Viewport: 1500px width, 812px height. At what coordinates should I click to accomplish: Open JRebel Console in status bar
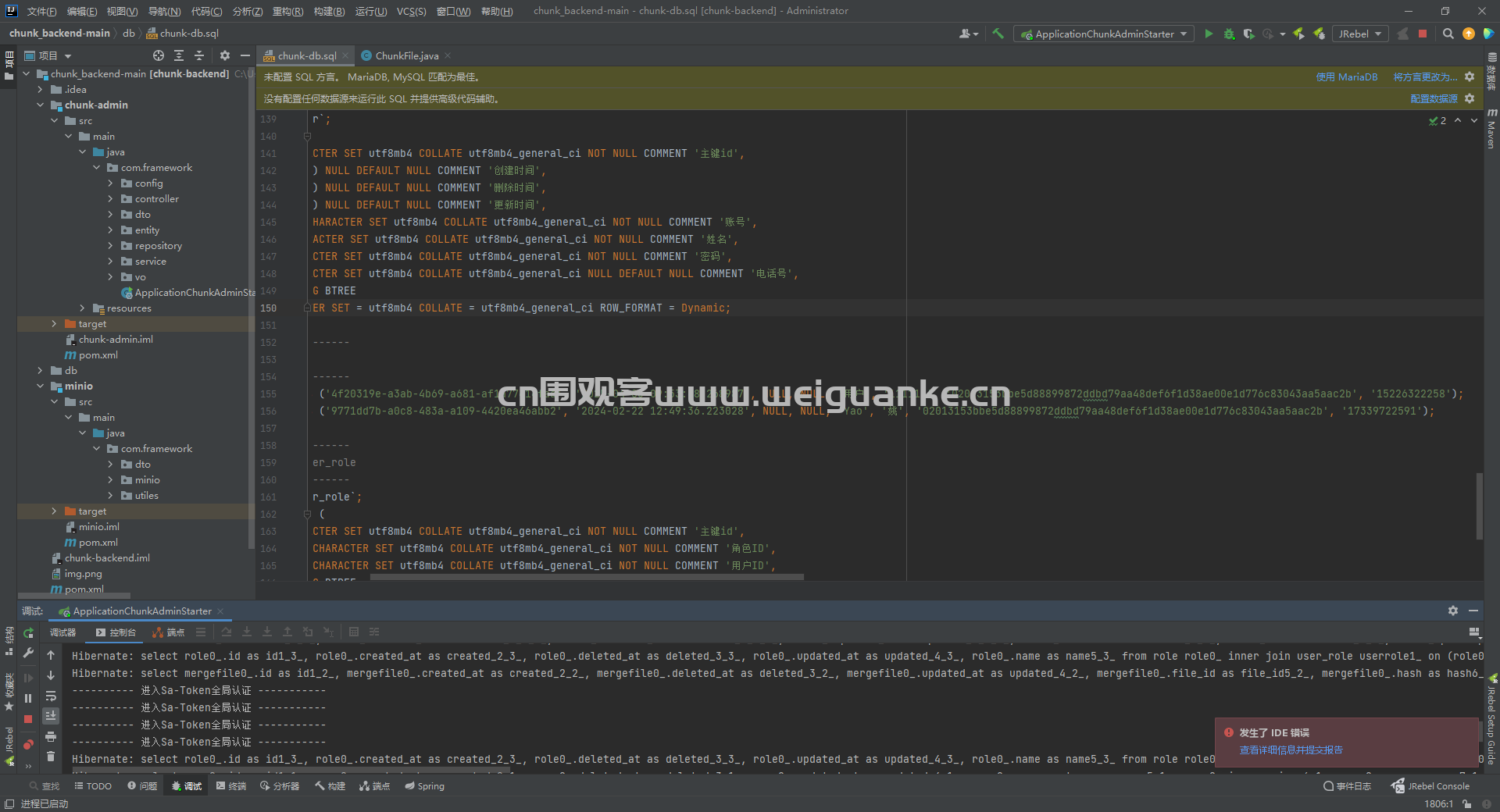tap(1430, 786)
